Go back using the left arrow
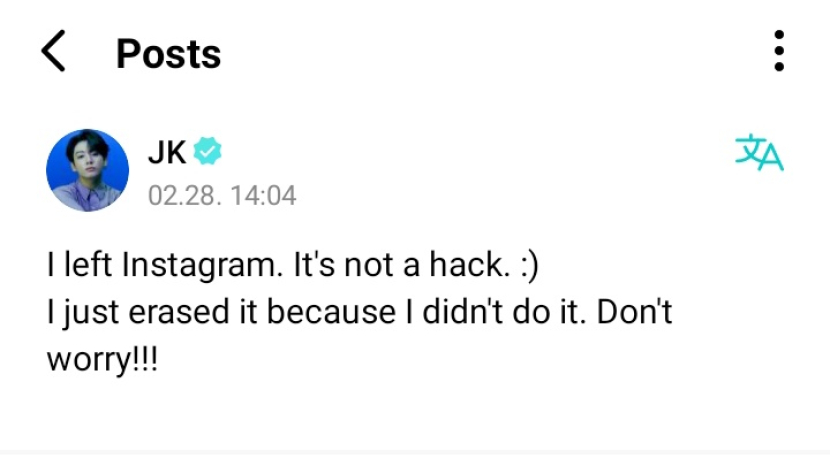Image resolution: width=830 pixels, height=466 pixels. tap(54, 52)
